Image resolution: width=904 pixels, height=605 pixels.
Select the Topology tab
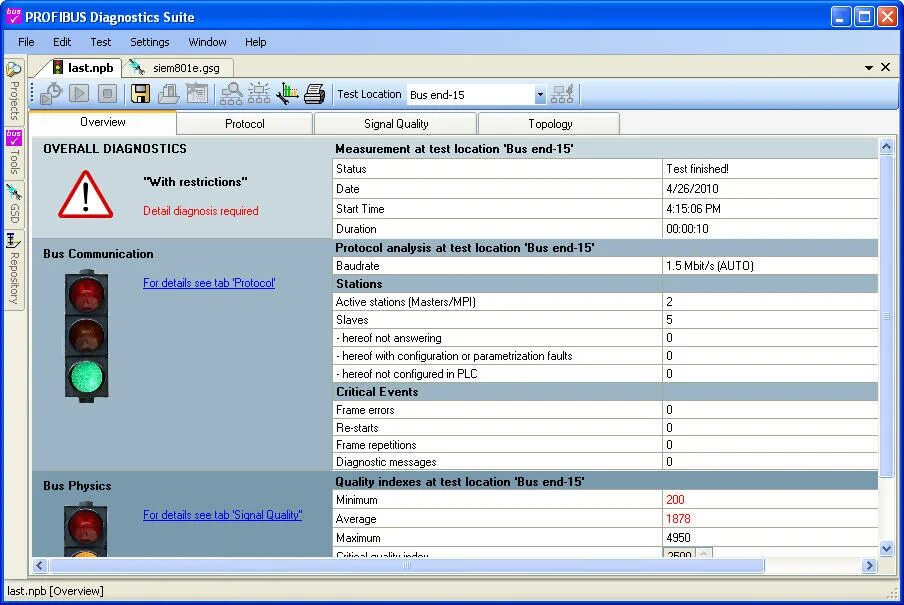pos(550,123)
